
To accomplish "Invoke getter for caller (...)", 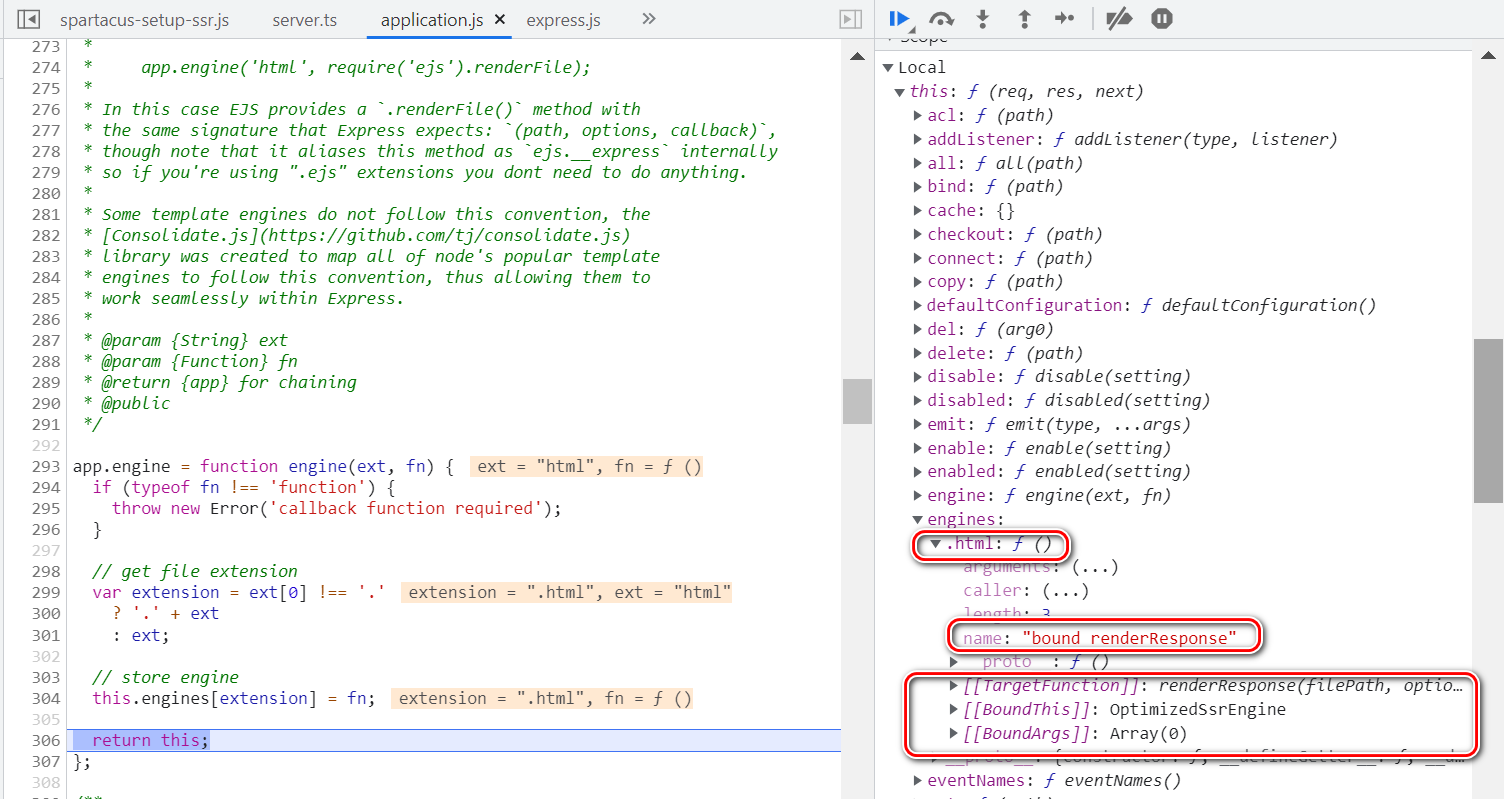I will 1065,590.
